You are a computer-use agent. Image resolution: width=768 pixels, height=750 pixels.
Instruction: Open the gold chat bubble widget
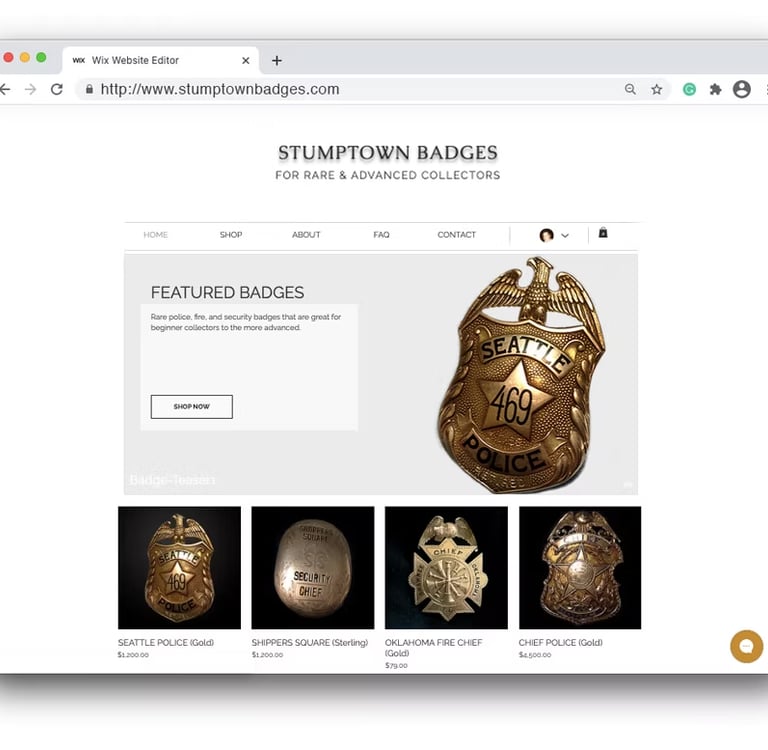tap(746, 647)
